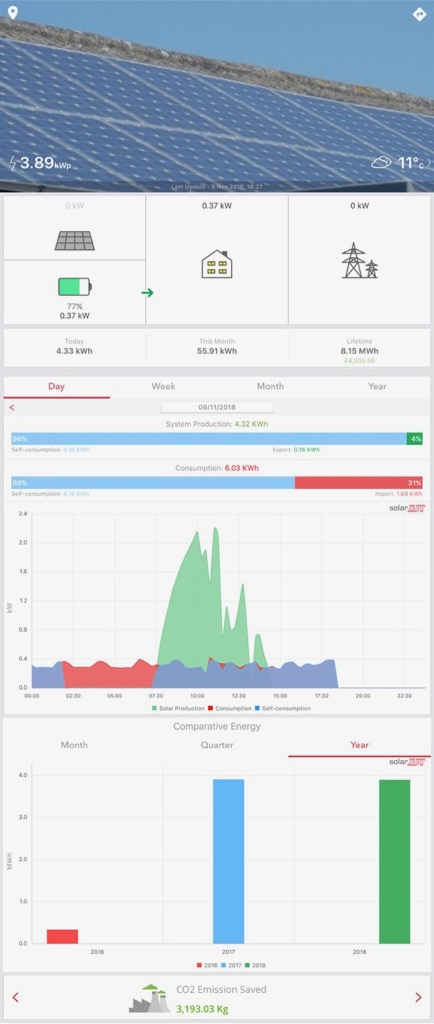Tap the house consumption icon

(217, 265)
